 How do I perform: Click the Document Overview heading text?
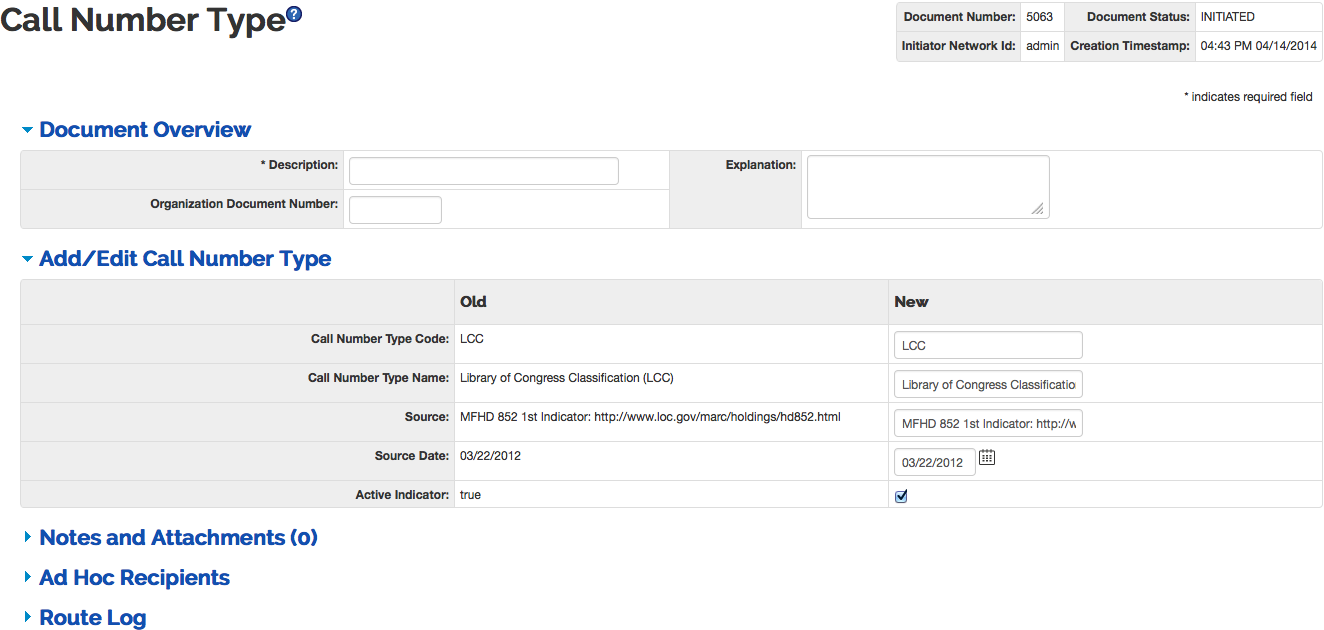tap(145, 130)
